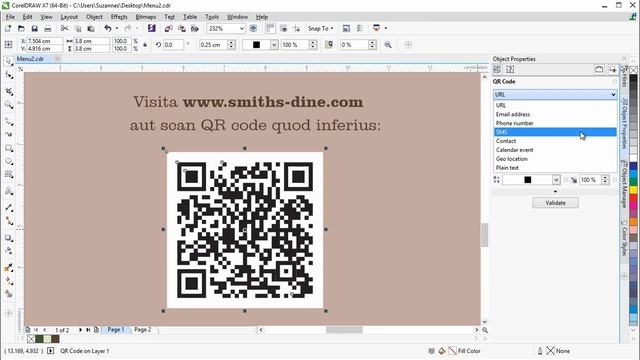Copy the selected object
The image size is (640, 360).
coord(78,29)
